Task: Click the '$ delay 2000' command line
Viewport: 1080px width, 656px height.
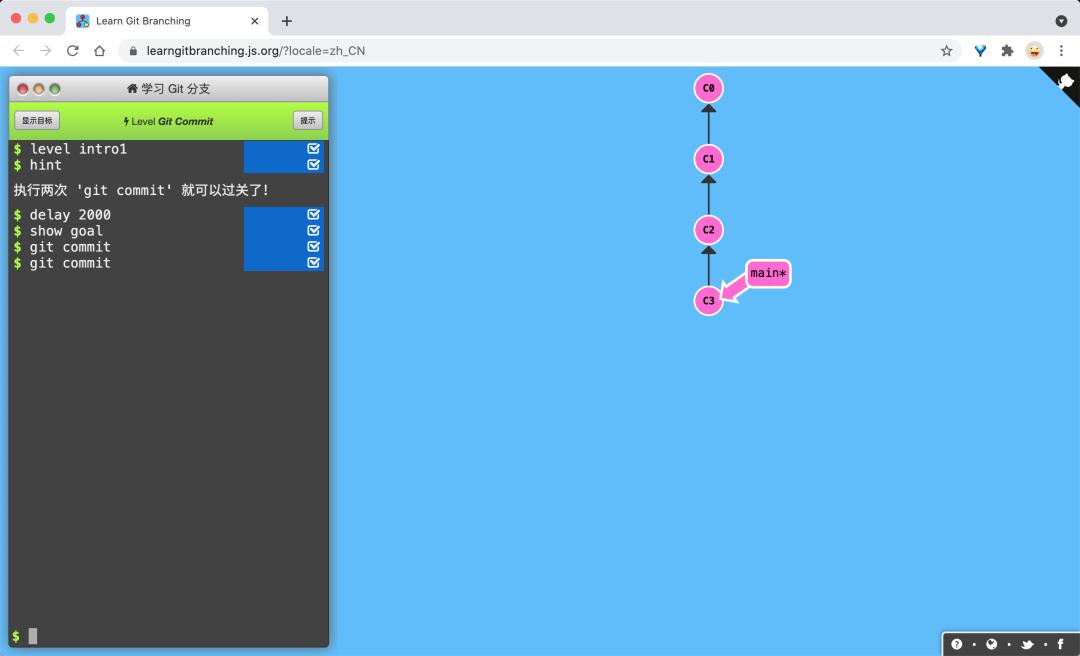Action: point(62,215)
